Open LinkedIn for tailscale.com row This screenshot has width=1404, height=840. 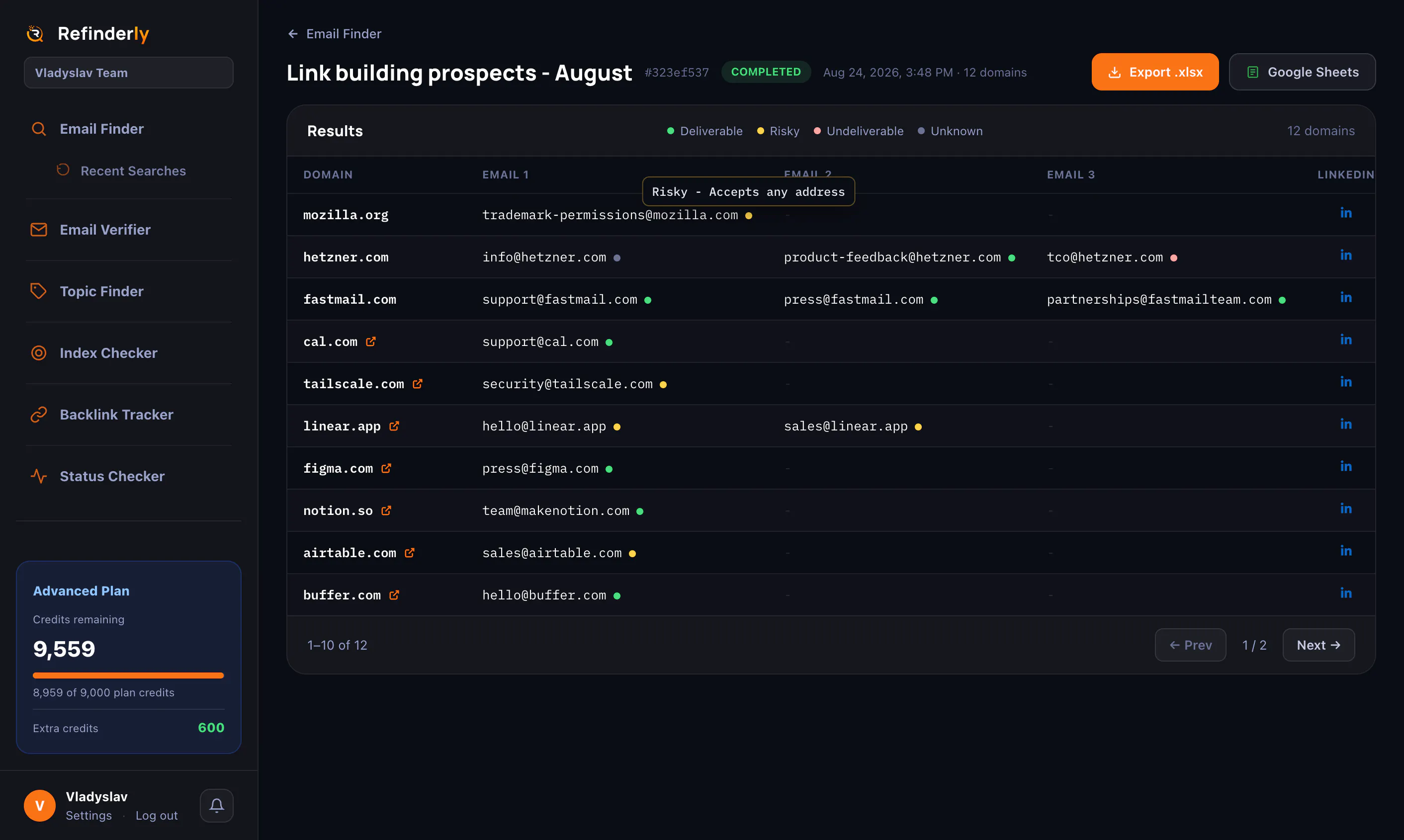[1346, 382]
